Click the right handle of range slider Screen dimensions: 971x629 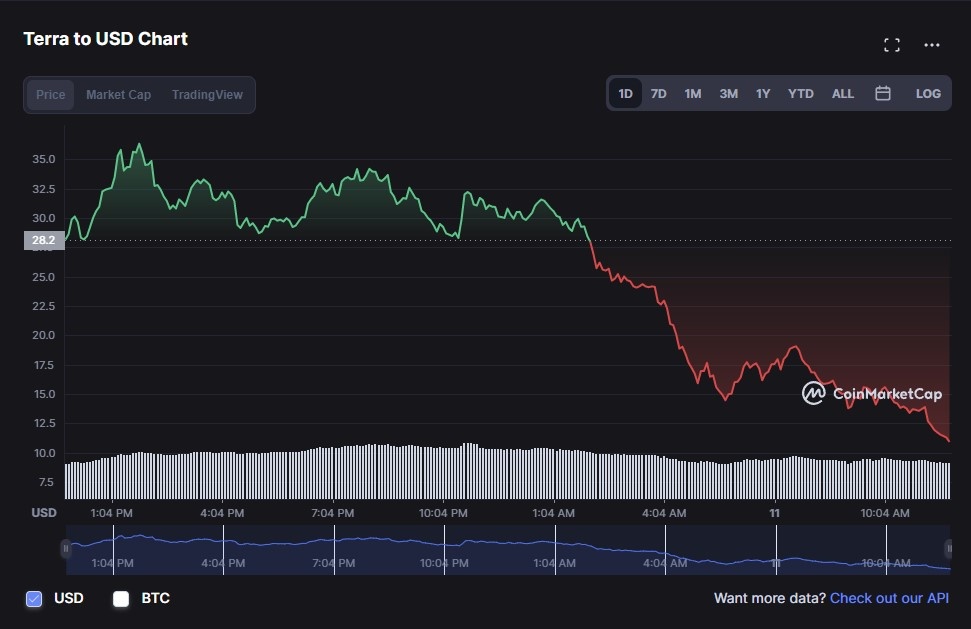tap(949, 548)
